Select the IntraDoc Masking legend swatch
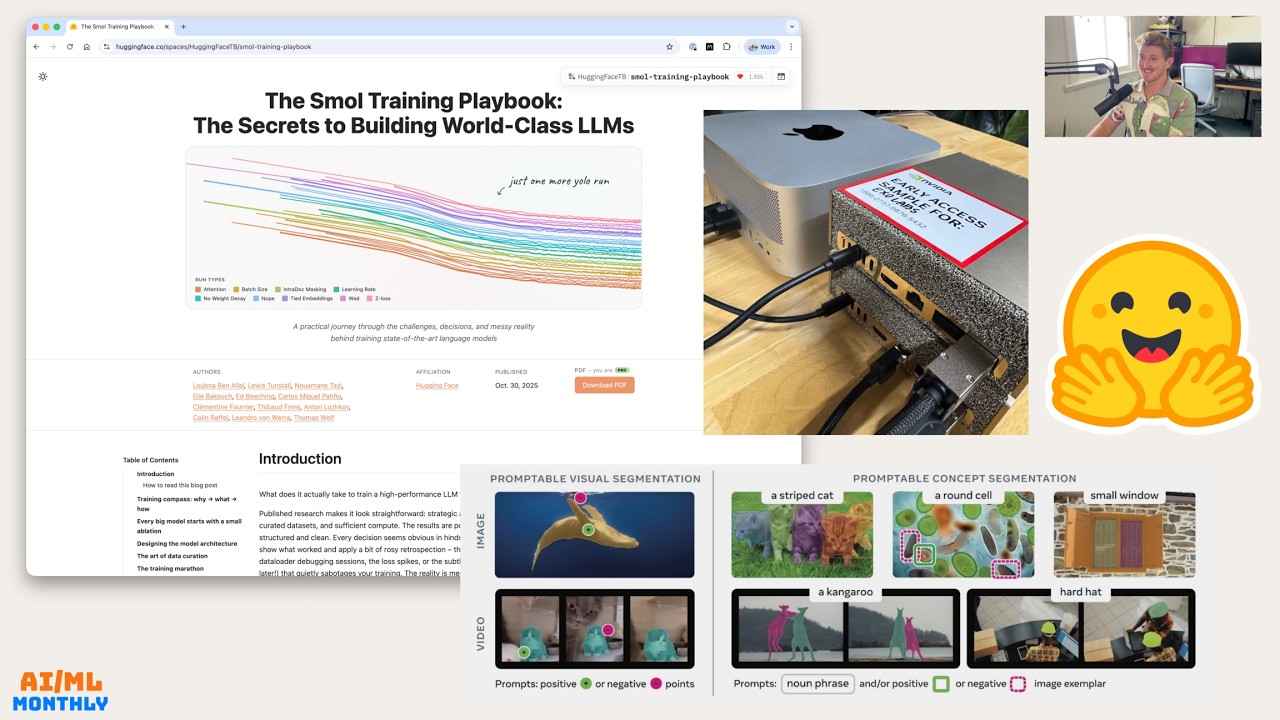 pos(278,289)
